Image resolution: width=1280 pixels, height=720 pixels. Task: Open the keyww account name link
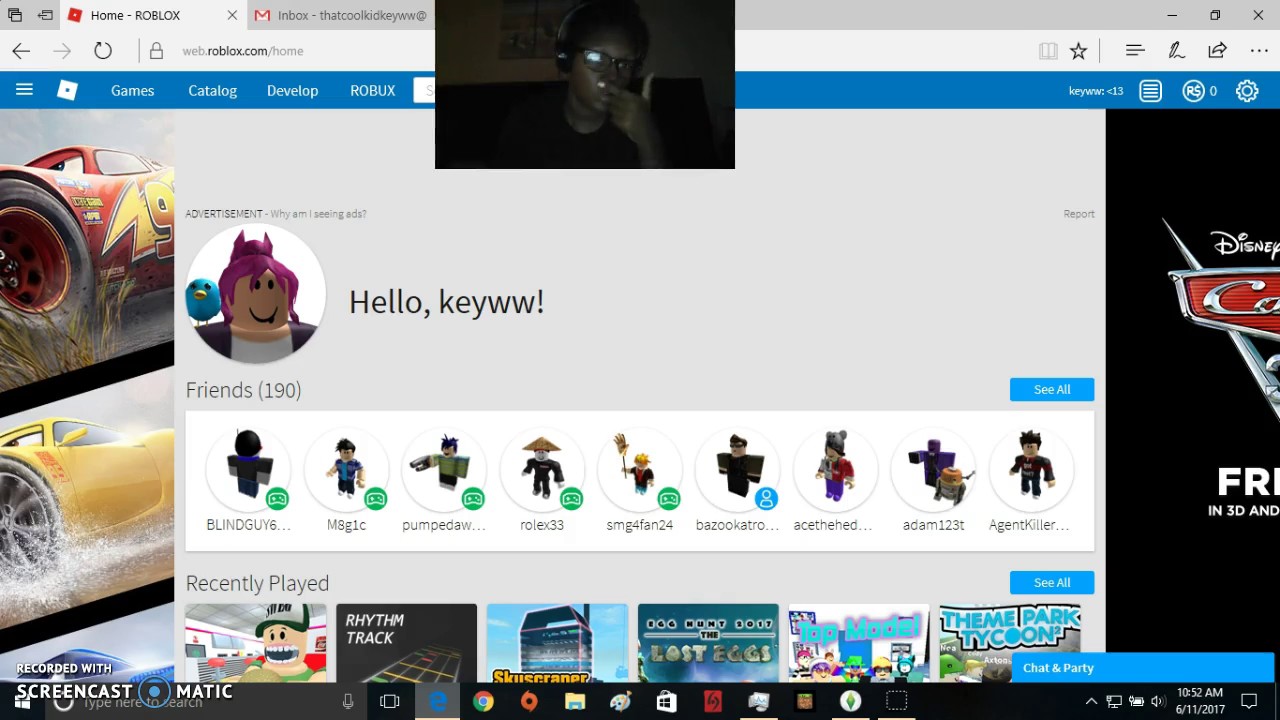click(x=1096, y=91)
